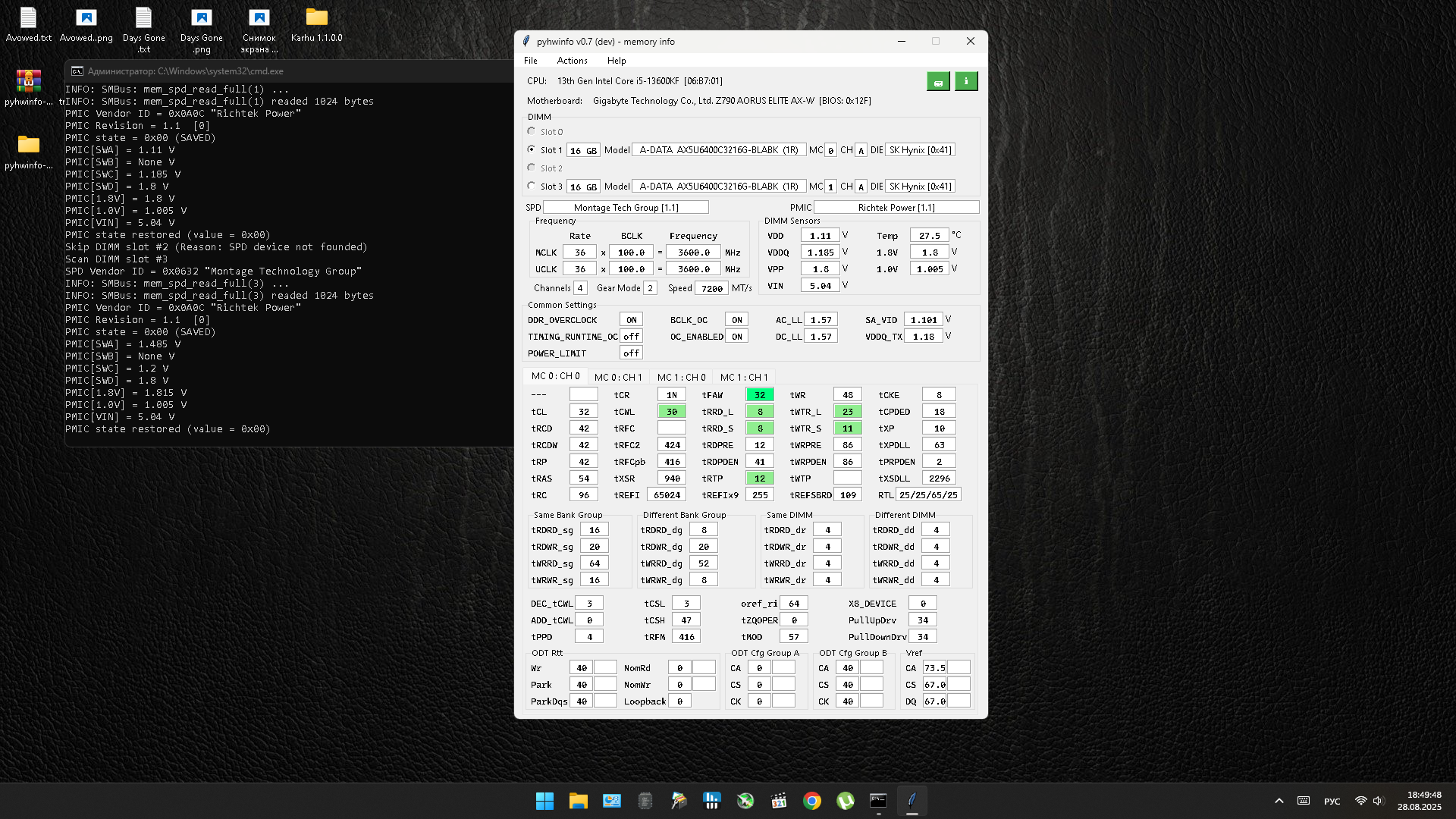
Task: Click the green tFAW value field
Action: point(759,395)
